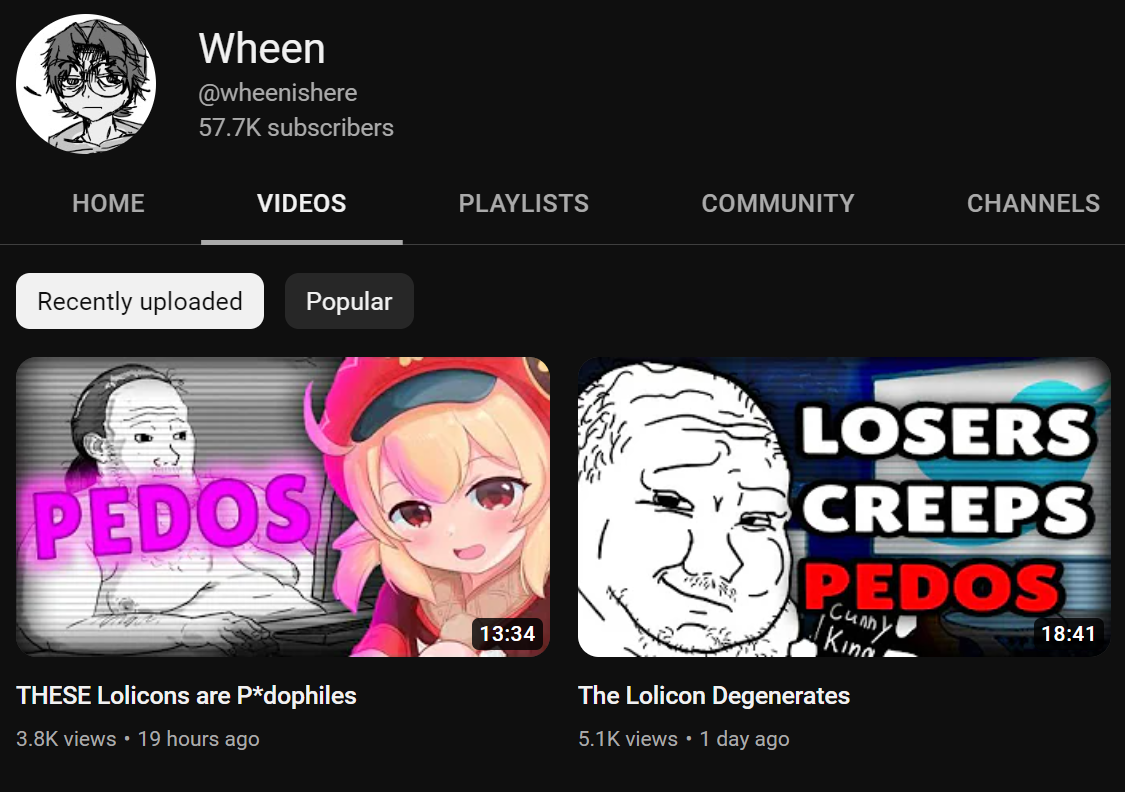Open the CHANNELS tab
This screenshot has height=792, width=1125.
pos(1033,204)
